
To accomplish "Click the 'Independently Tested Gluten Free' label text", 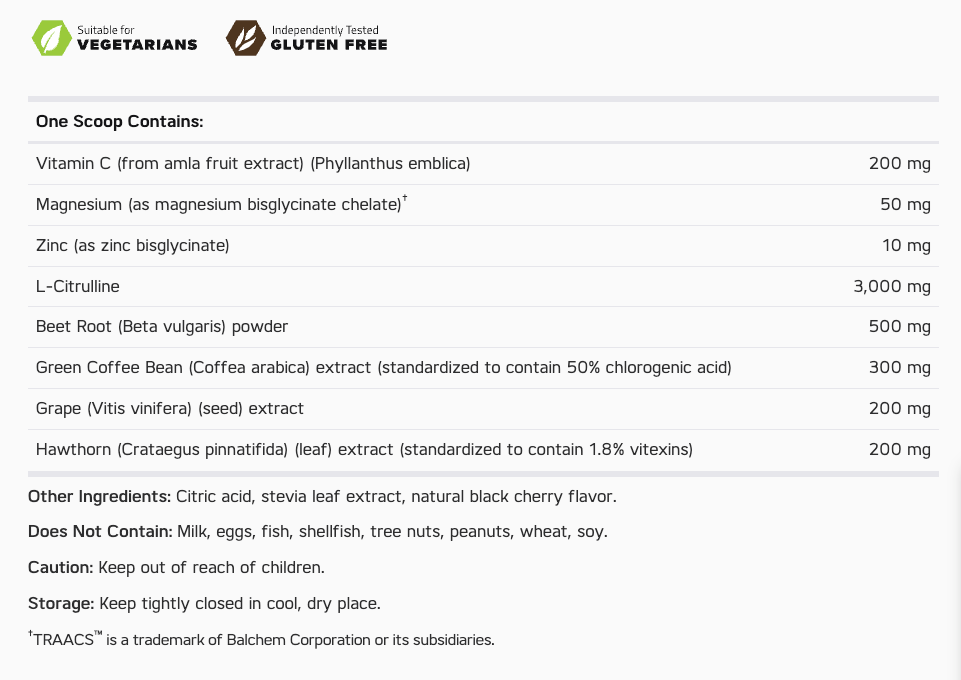I will 329,38.
